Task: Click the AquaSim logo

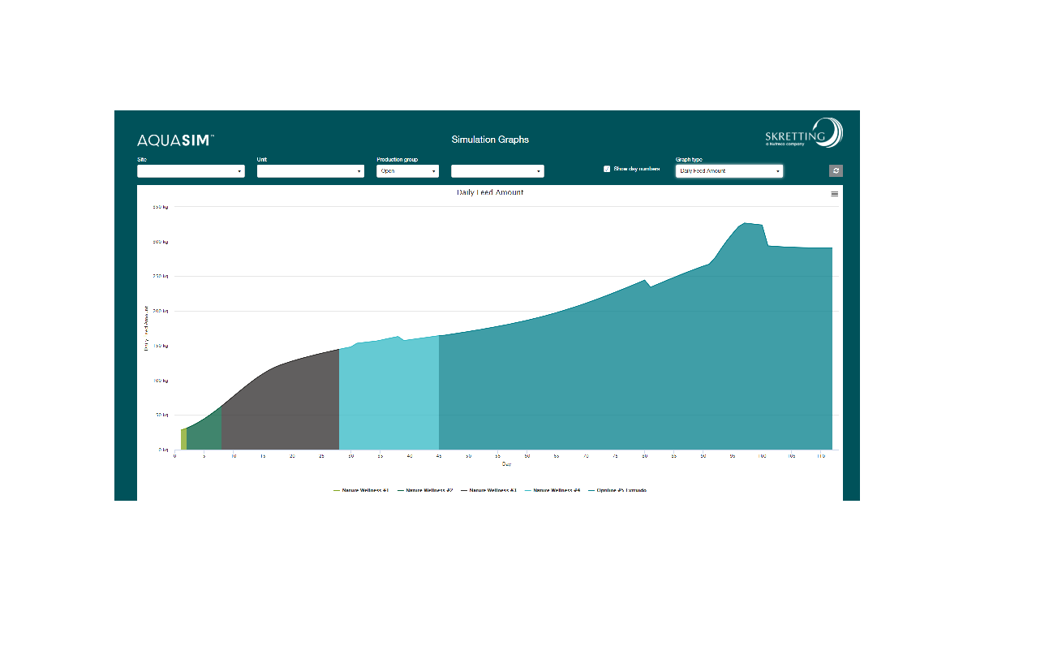Action: click(175, 140)
